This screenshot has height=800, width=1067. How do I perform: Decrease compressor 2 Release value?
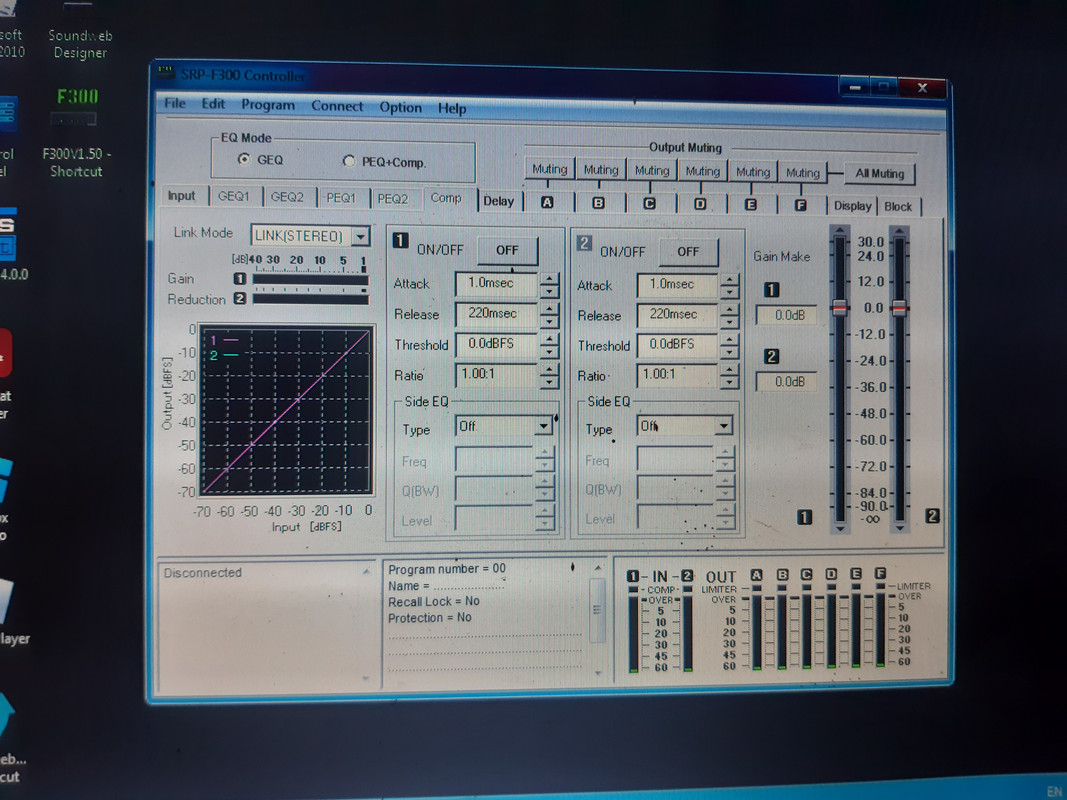click(729, 322)
